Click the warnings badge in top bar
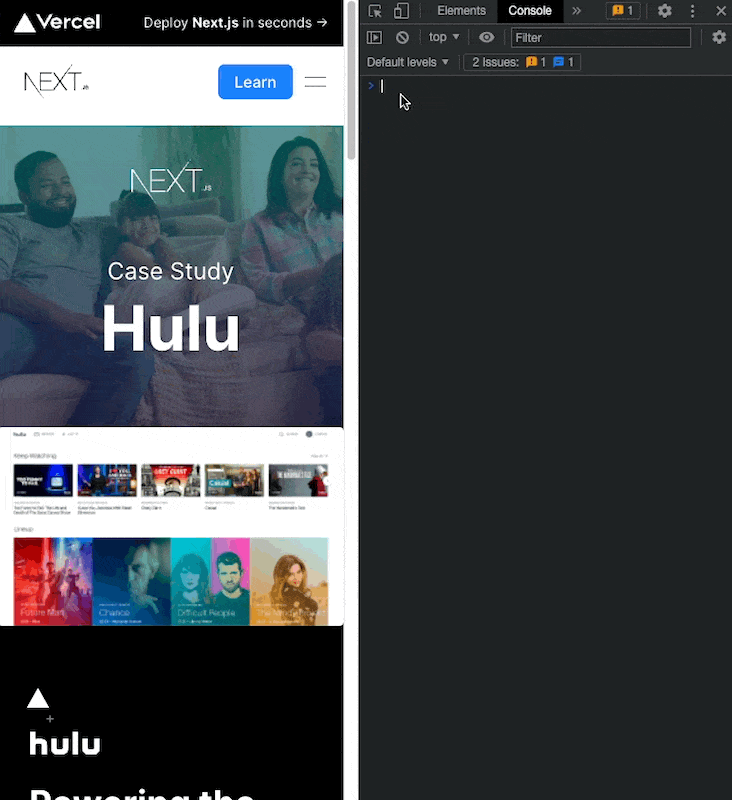Viewport: 732px width, 800px height. pos(622,11)
